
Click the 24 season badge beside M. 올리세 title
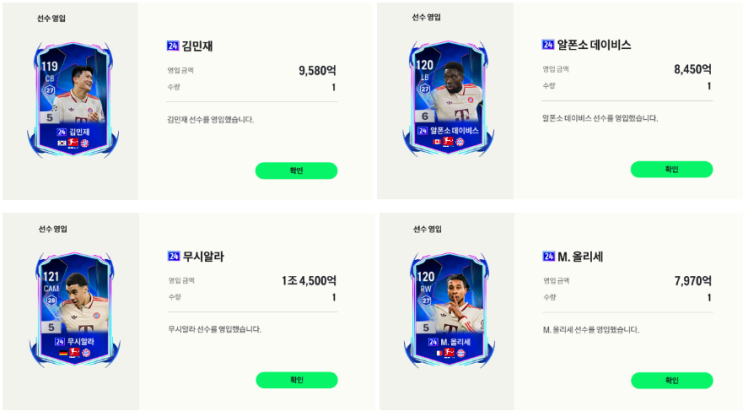pos(548,256)
